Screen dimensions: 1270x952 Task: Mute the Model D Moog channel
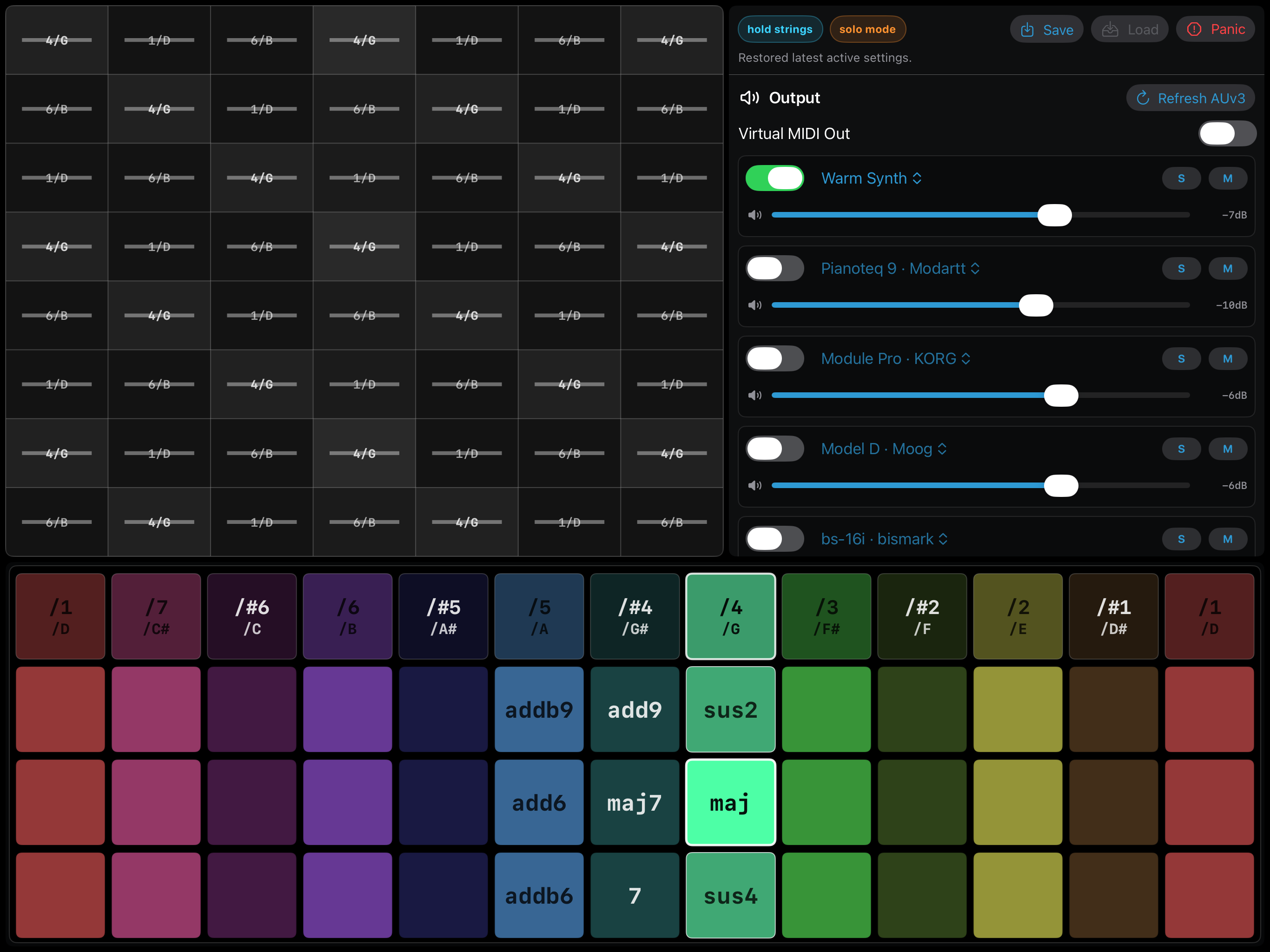tap(1228, 449)
